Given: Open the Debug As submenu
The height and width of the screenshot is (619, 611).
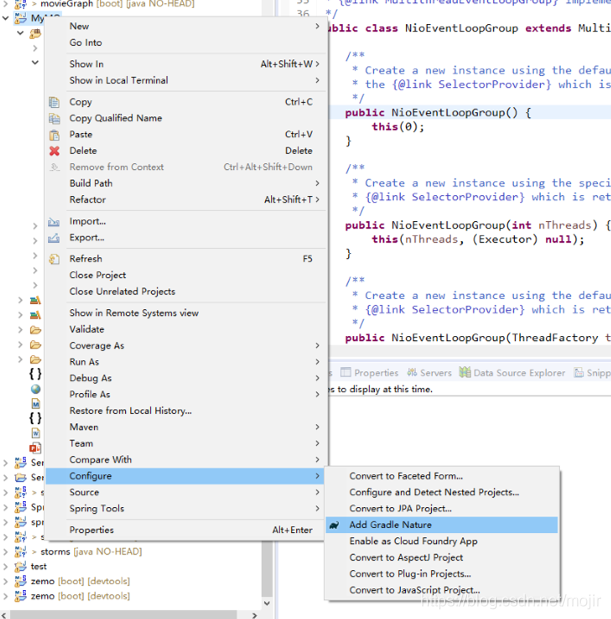Looking at the screenshot, I should click(186, 378).
